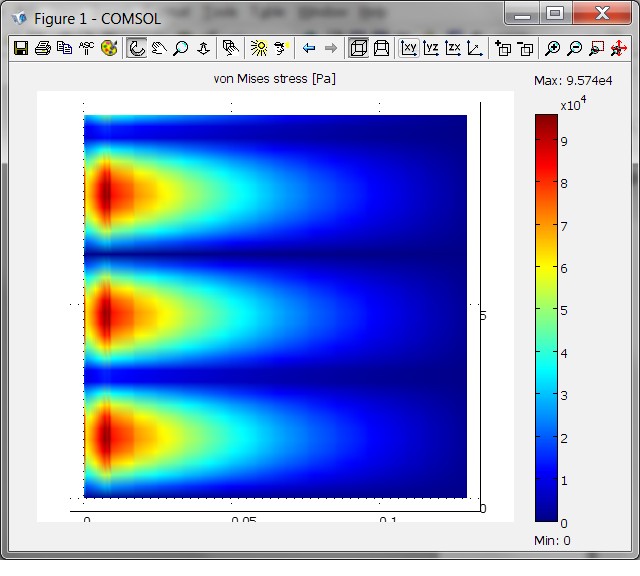Click the decrease (minus) box icon
Screen dimensions: 640x576
tap(525, 48)
